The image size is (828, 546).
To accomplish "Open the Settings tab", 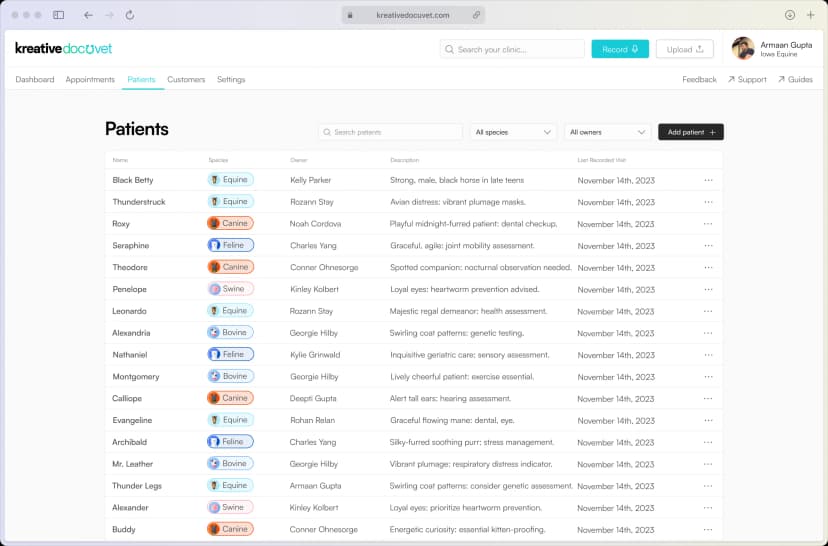I will 231,79.
